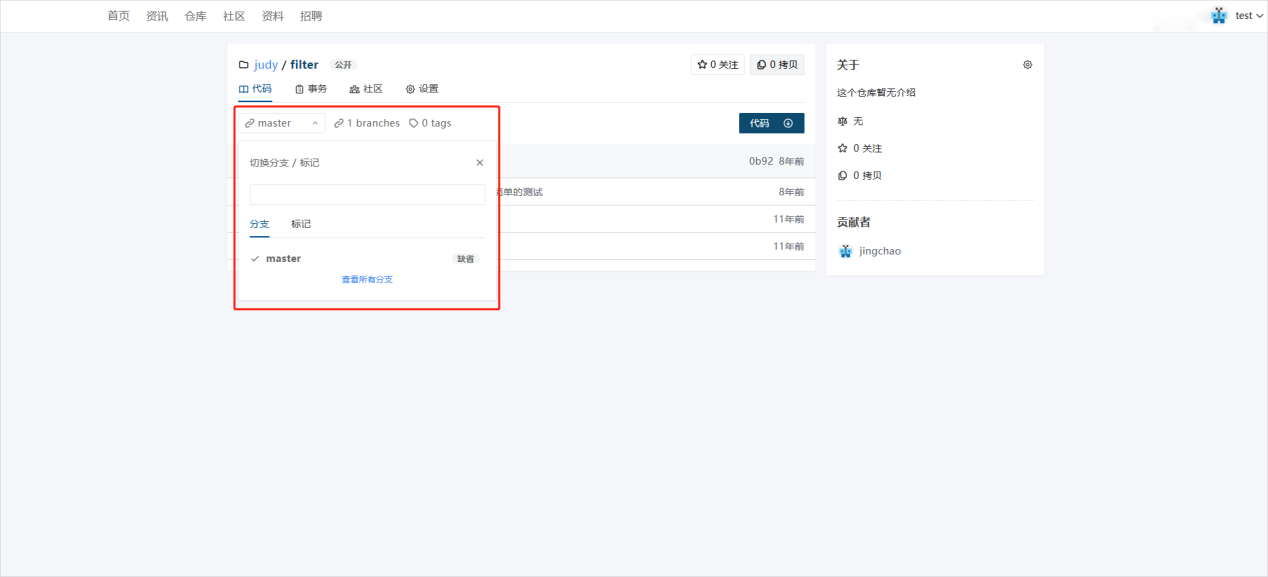Click the branch search input field
This screenshot has width=1268, height=577.
(x=367, y=194)
